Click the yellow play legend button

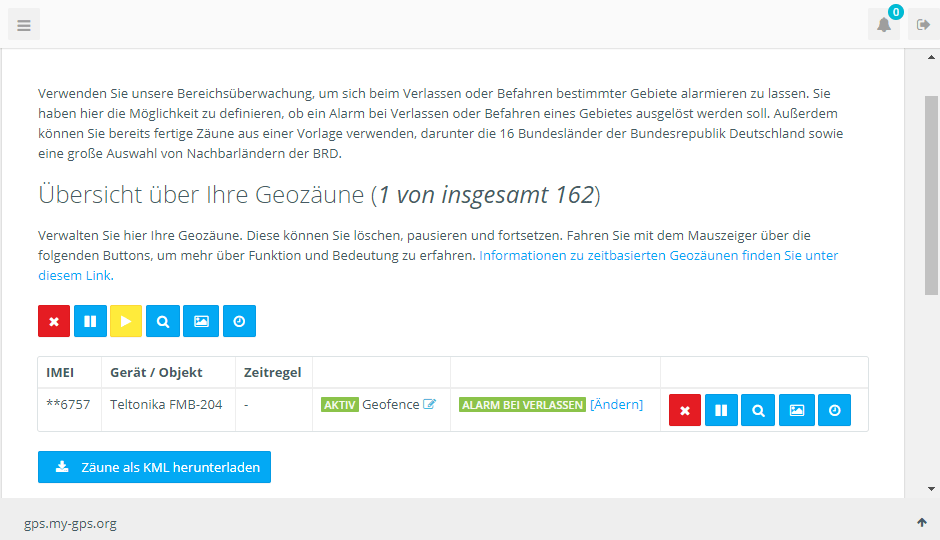point(126,321)
